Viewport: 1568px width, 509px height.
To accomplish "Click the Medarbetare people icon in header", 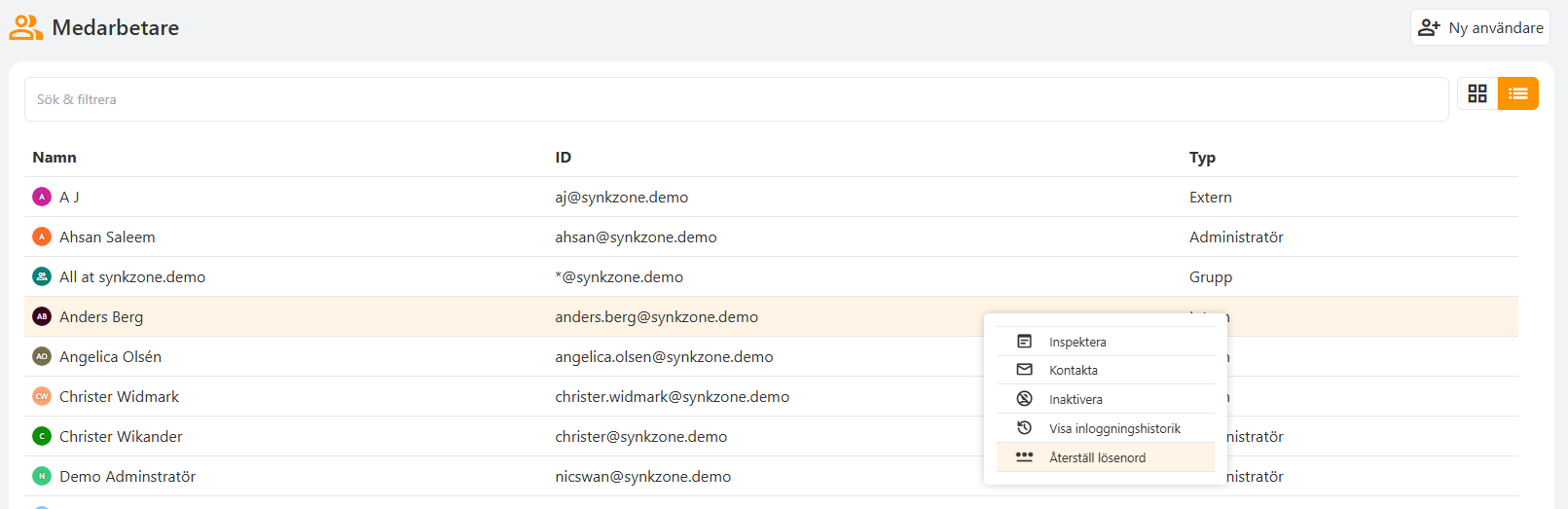I will coord(26,27).
